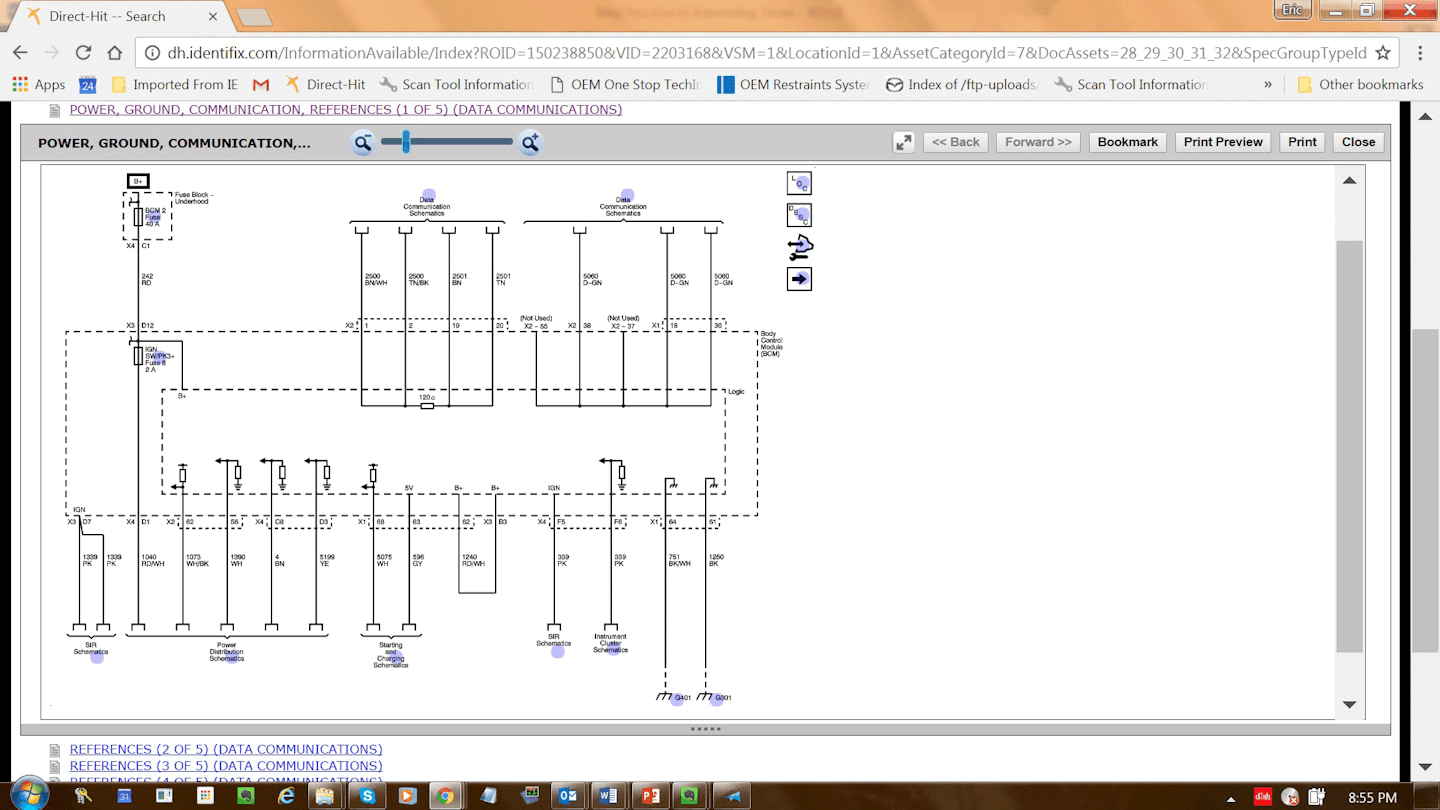Screen dimensions: 1440x810
Task: Click the LOC location legend icon
Action: (x=799, y=183)
